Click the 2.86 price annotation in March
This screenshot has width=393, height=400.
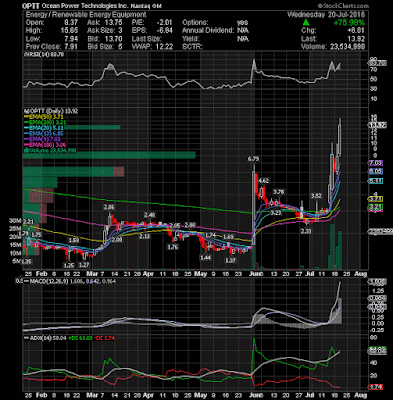[109, 207]
